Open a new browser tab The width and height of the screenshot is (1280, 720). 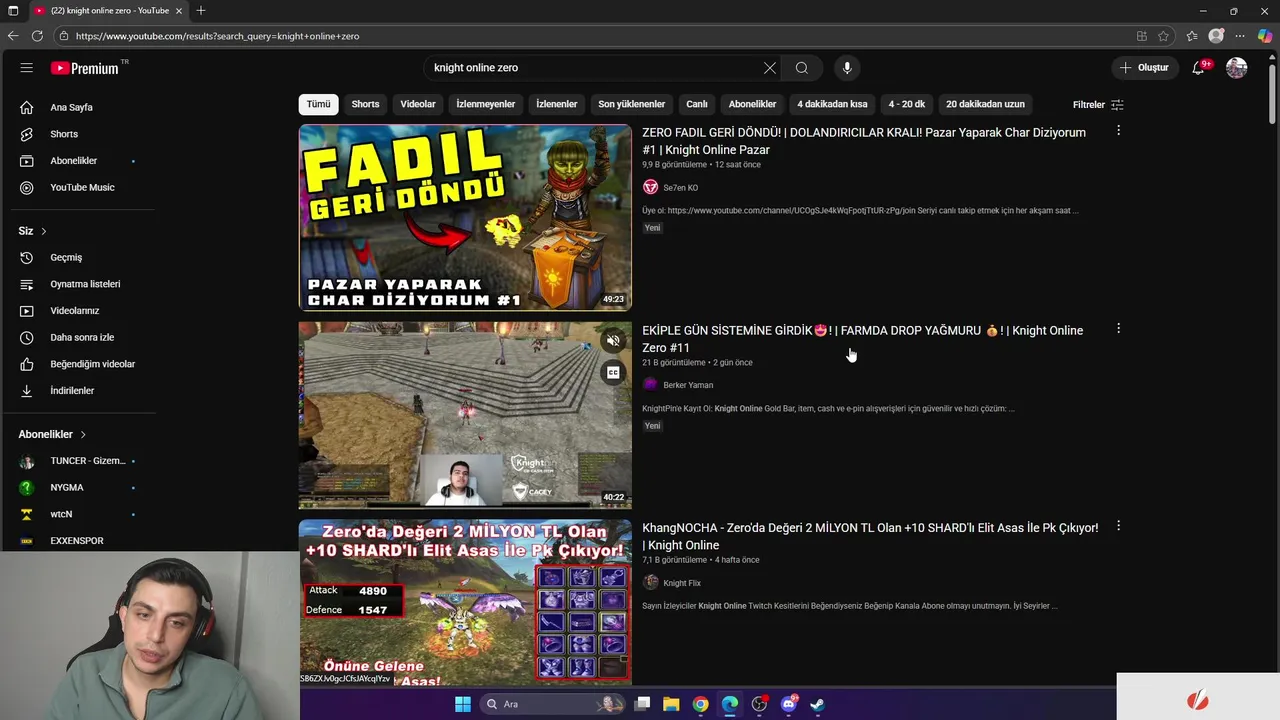point(201,11)
